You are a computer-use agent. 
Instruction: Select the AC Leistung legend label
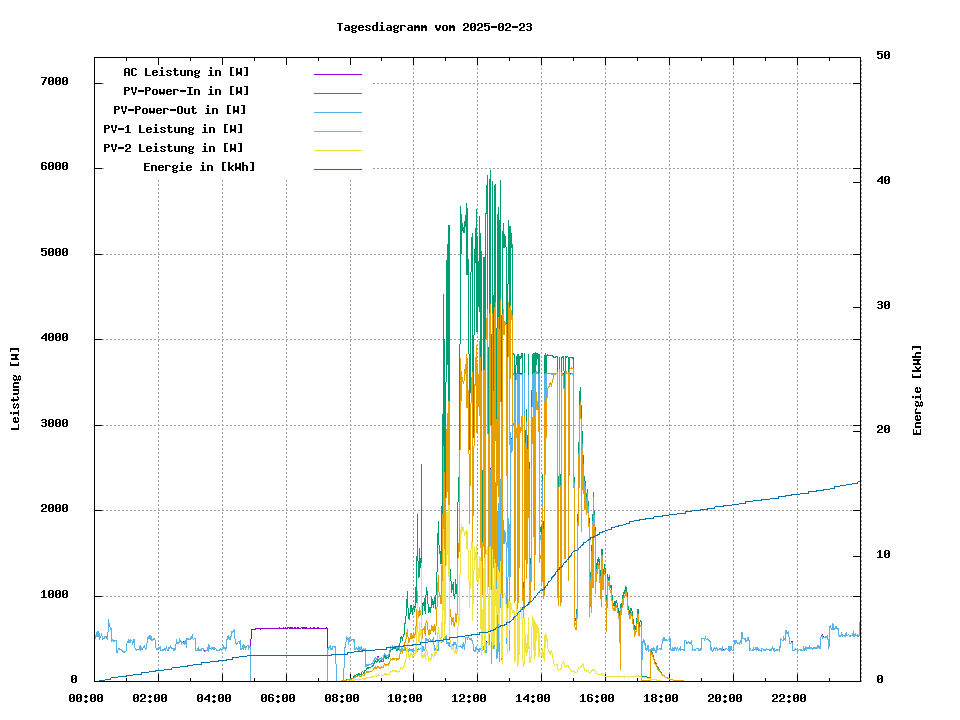click(x=186, y=72)
